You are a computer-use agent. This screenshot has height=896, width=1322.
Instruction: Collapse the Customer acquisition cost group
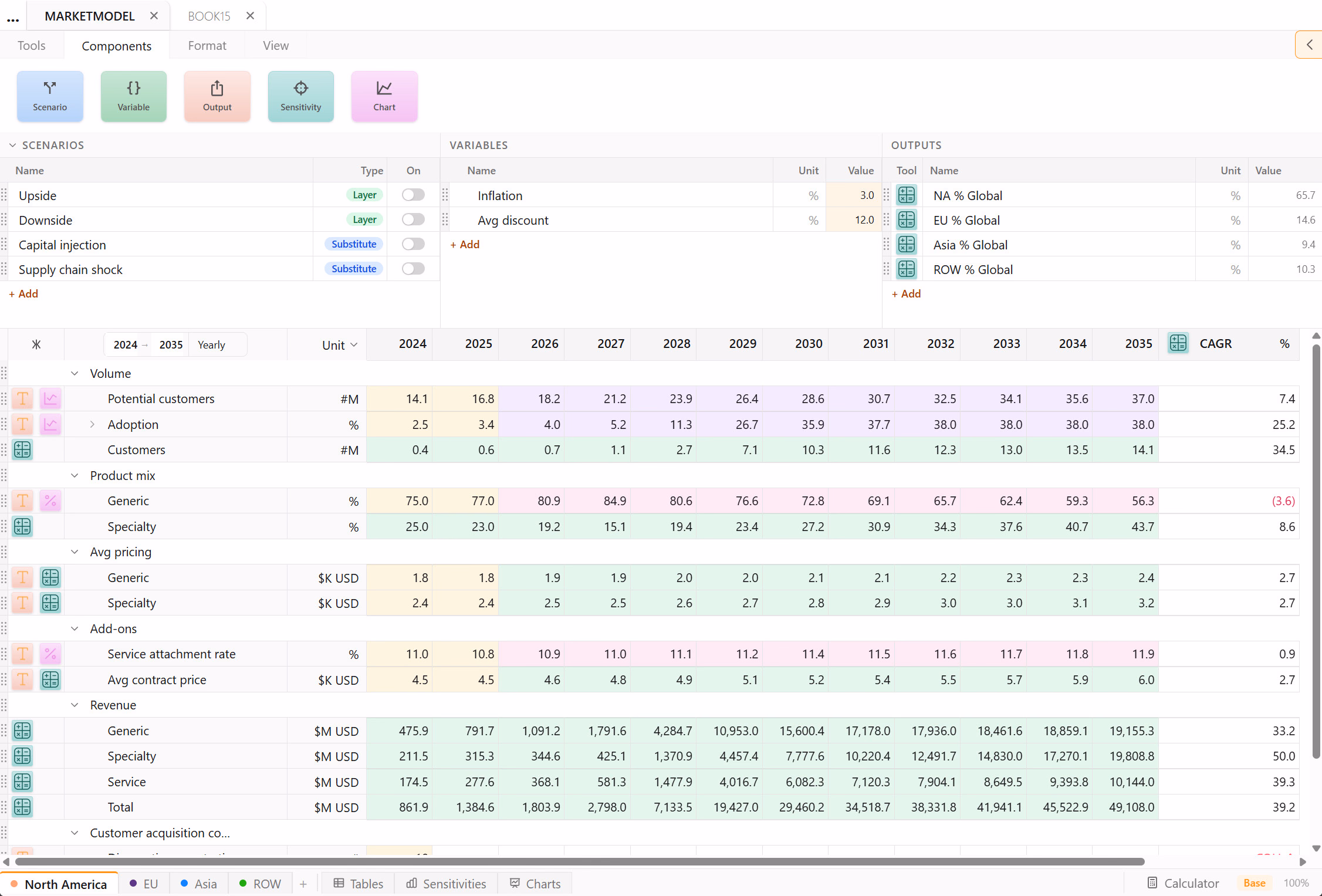pyautogui.click(x=75, y=833)
